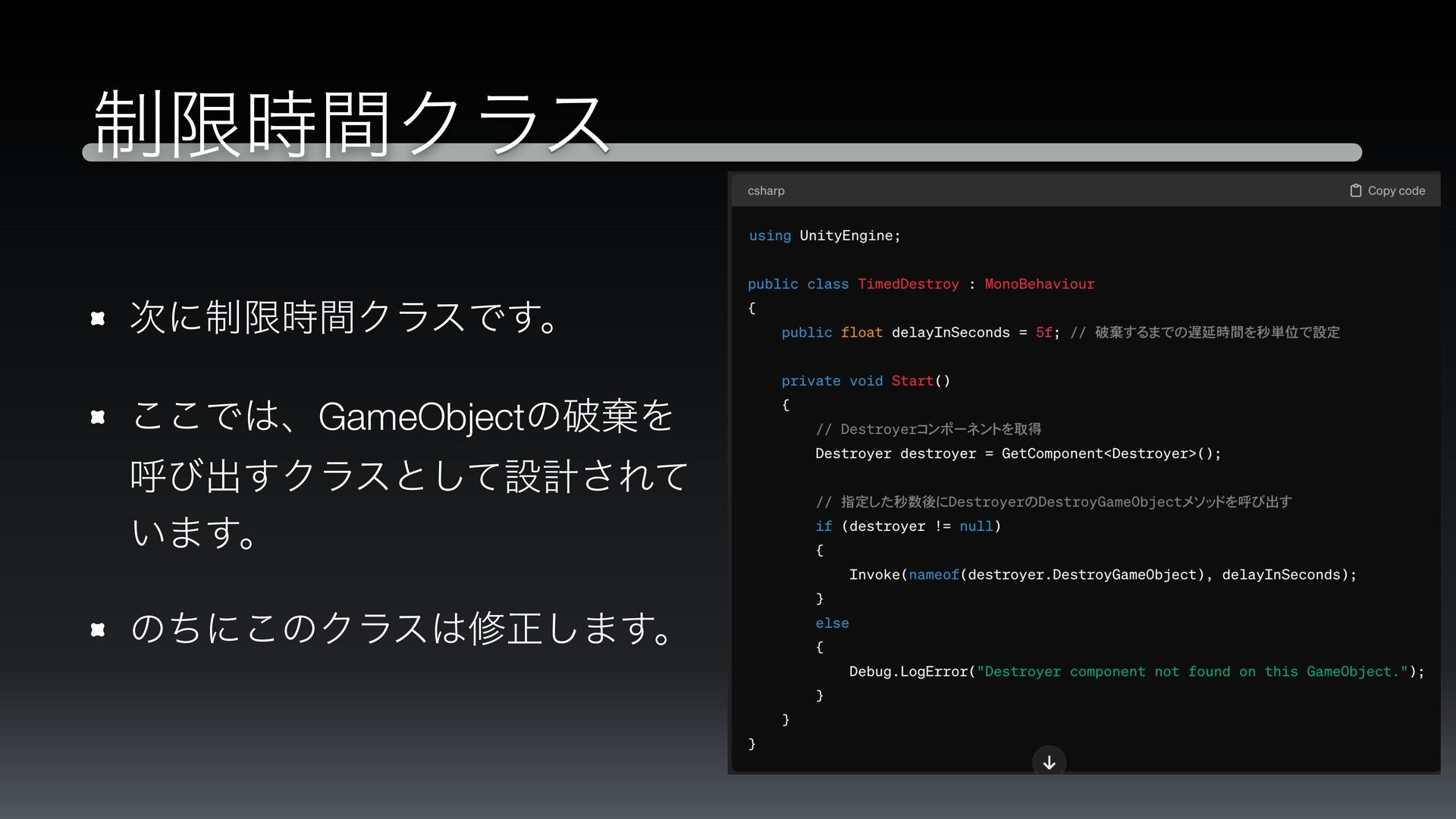Click the first bullet marker icon
1456x819 pixels.
pos(98,318)
